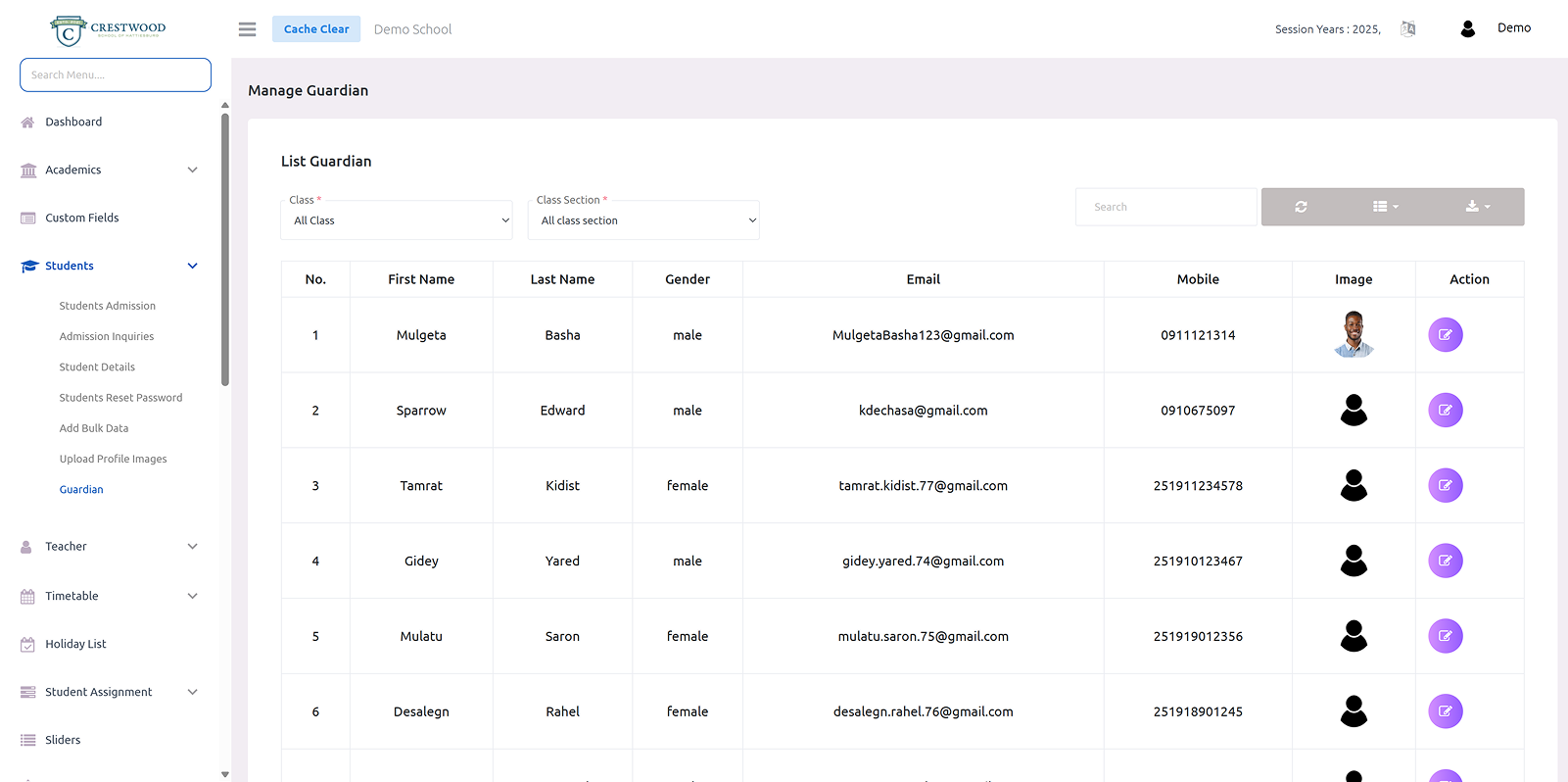
Task: Edit guardian Mulgeta Basha
Action: coord(1445,335)
